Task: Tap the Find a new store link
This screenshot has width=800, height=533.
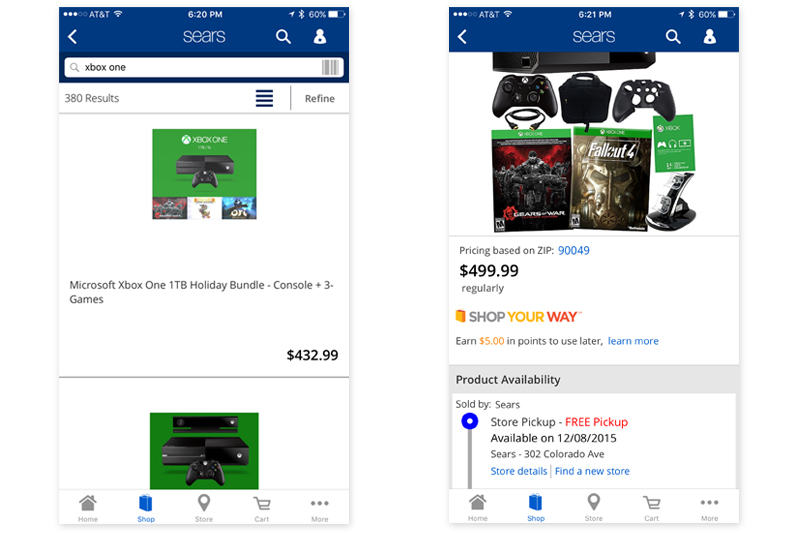Action: coord(592,471)
